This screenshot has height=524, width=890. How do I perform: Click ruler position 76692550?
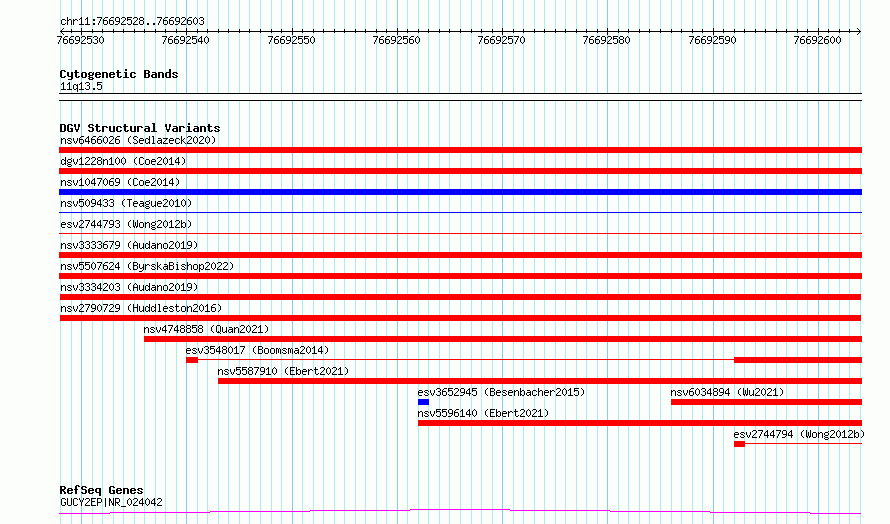[291, 40]
